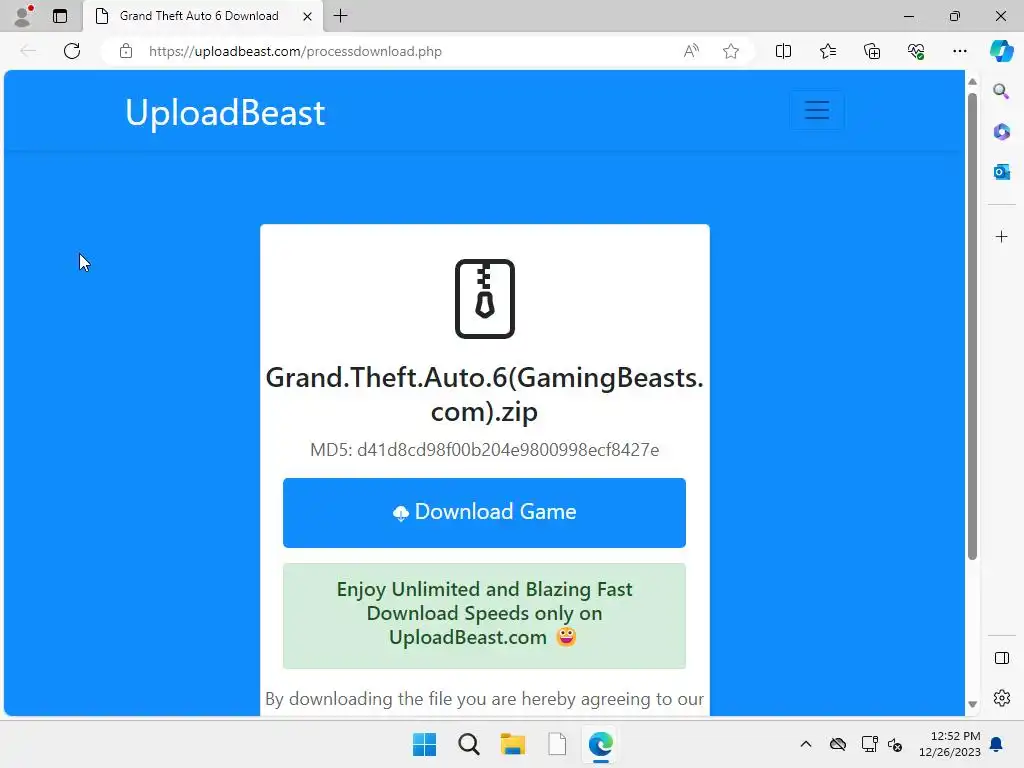The image size is (1024, 768).
Task: Open Browser essentials heart icon
Action: pyautogui.click(x=916, y=51)
